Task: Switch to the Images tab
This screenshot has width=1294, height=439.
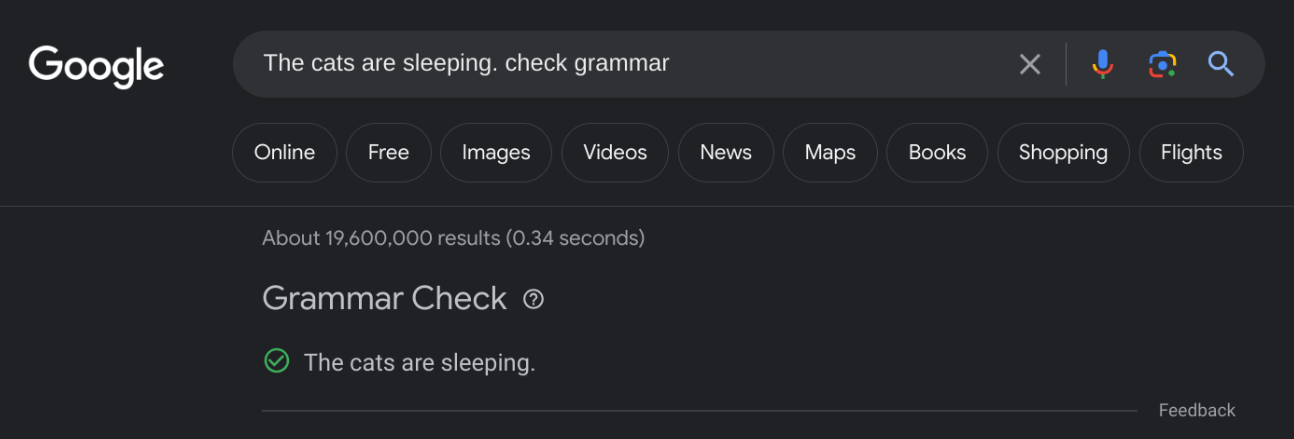Action: click(496, 153)
